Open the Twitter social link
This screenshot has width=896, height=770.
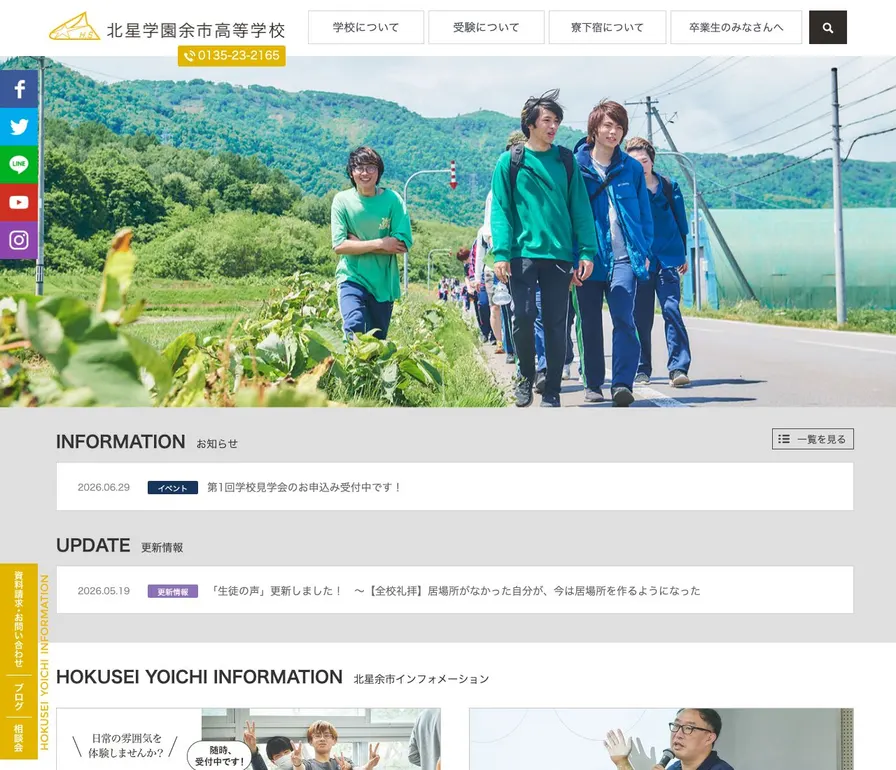19,127
